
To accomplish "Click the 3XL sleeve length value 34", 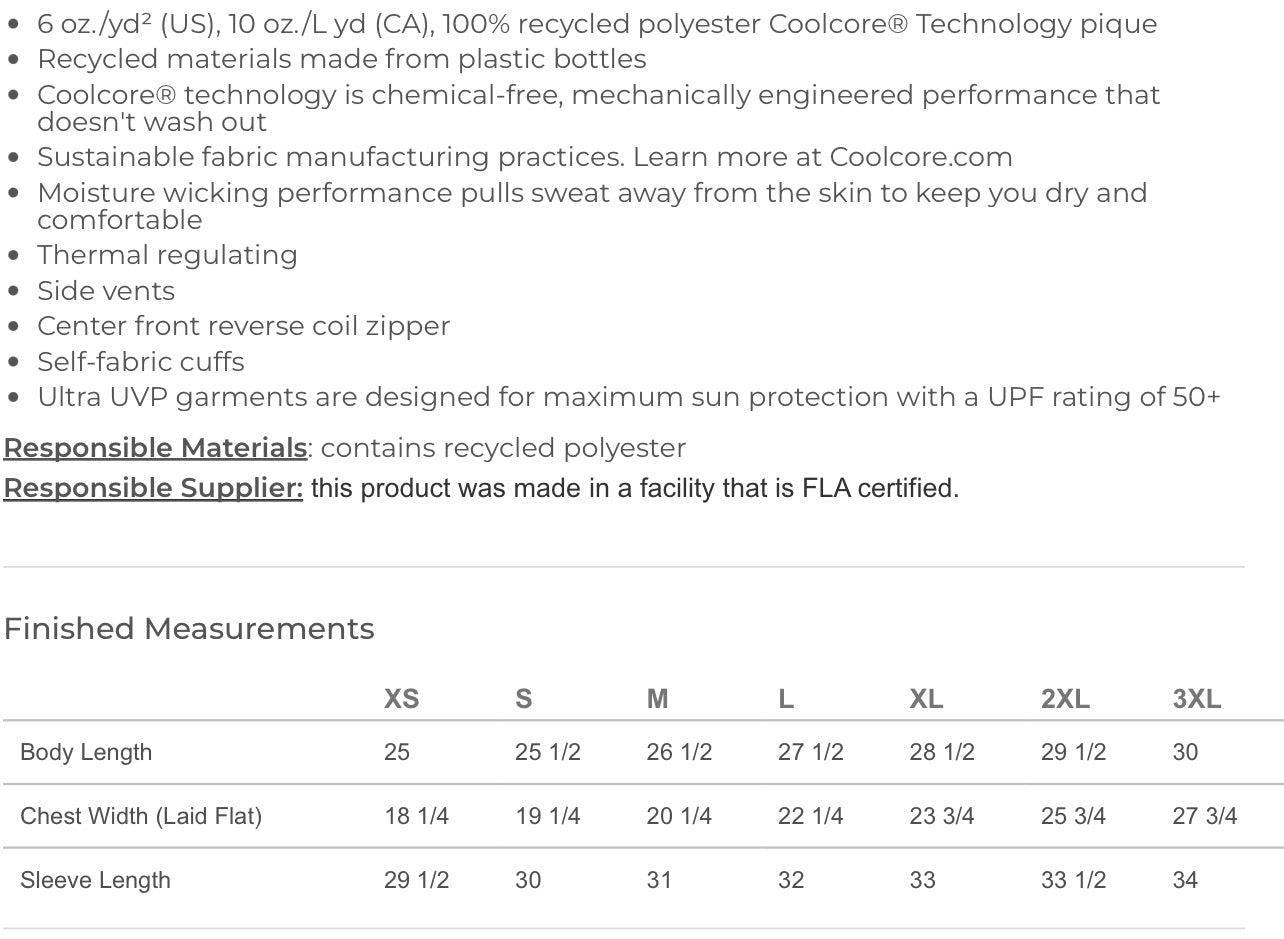I will click(1185, 880).
